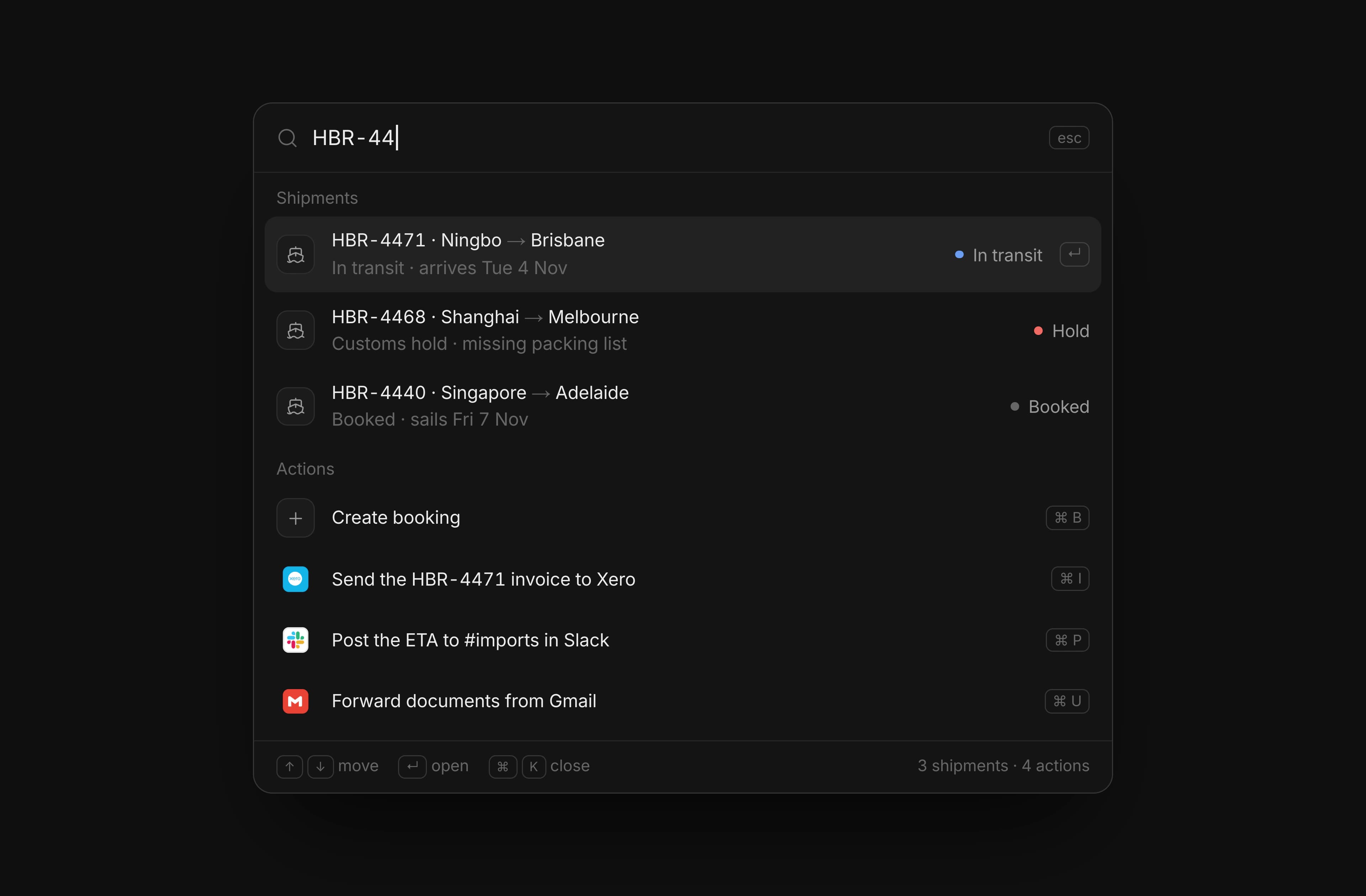1366x896 pixels.
Task: Click ship icon for HBR-4471 shipment
Action: pyautogui.click(x=296, y=254)
